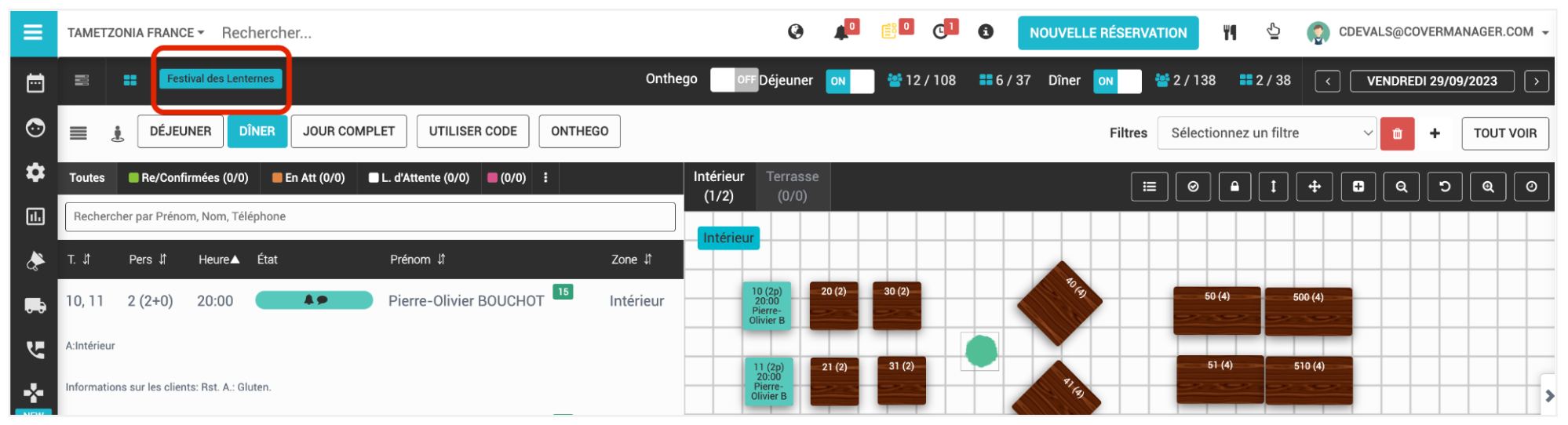Toggle the Déjeuner ON switch
Image resolution: width=1568 pixels, height=425 pixels.
click(x=850, y=81)
